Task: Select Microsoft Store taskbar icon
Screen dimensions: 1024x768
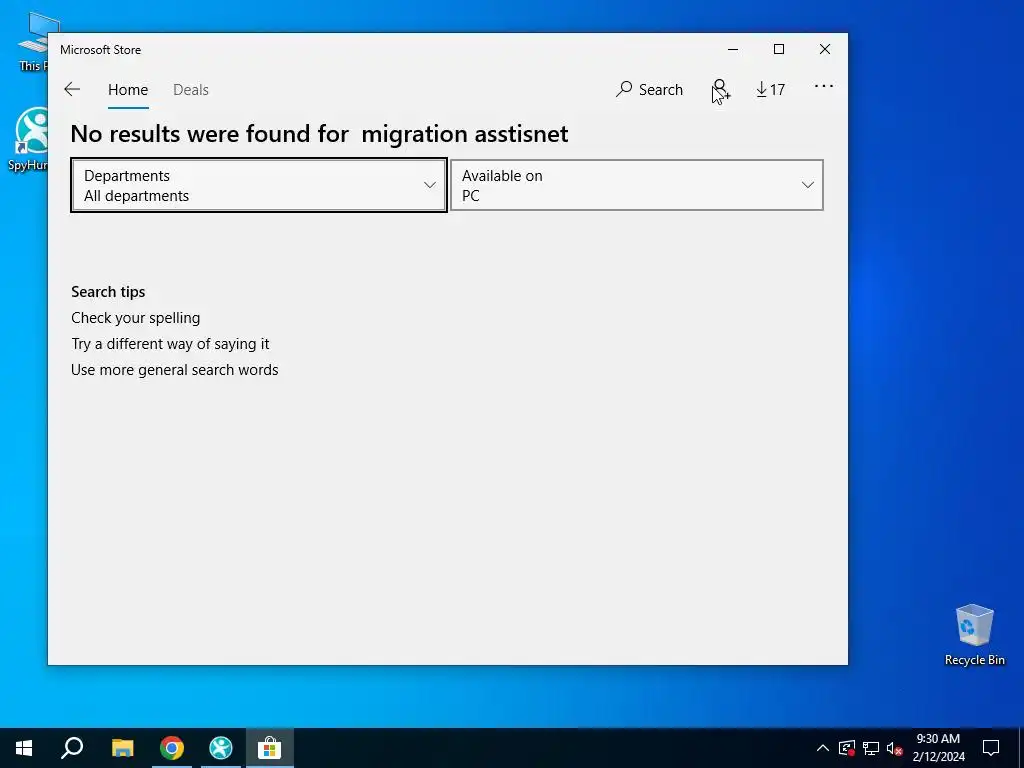Action: [x=270, y=748]
